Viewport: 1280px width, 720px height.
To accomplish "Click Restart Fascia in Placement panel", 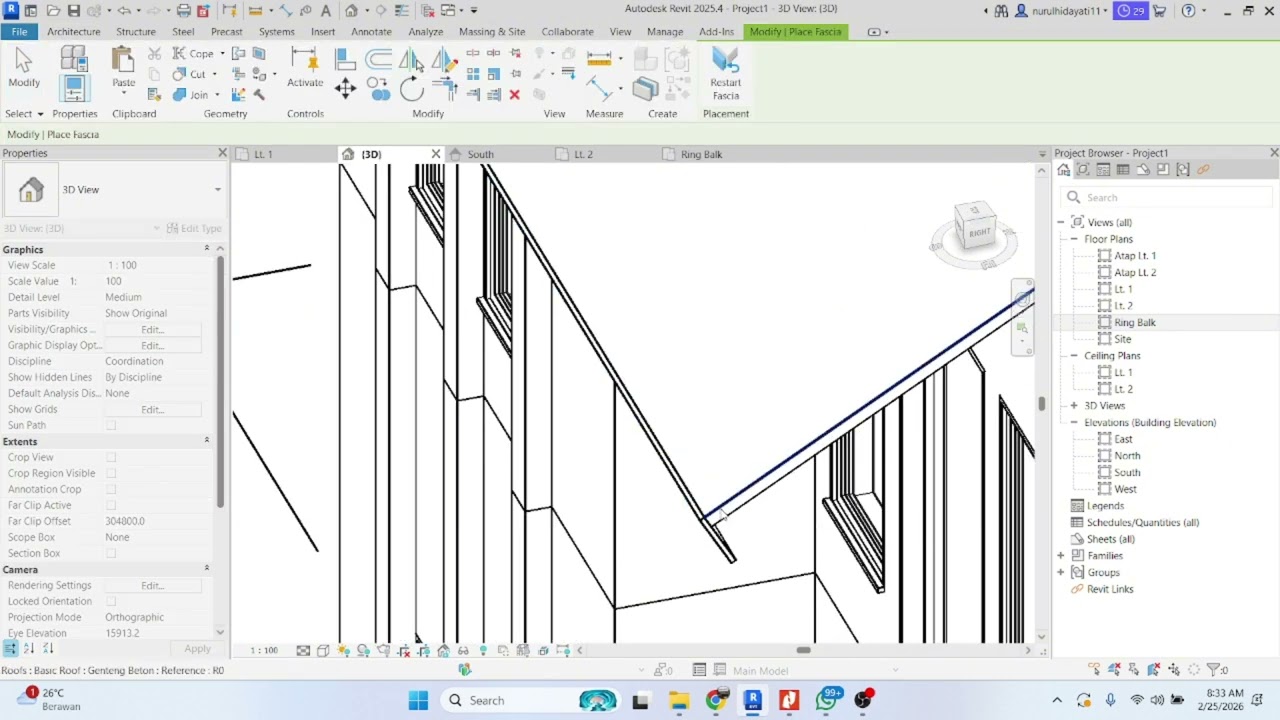I will pyautogui.click(x=726, y=74).
